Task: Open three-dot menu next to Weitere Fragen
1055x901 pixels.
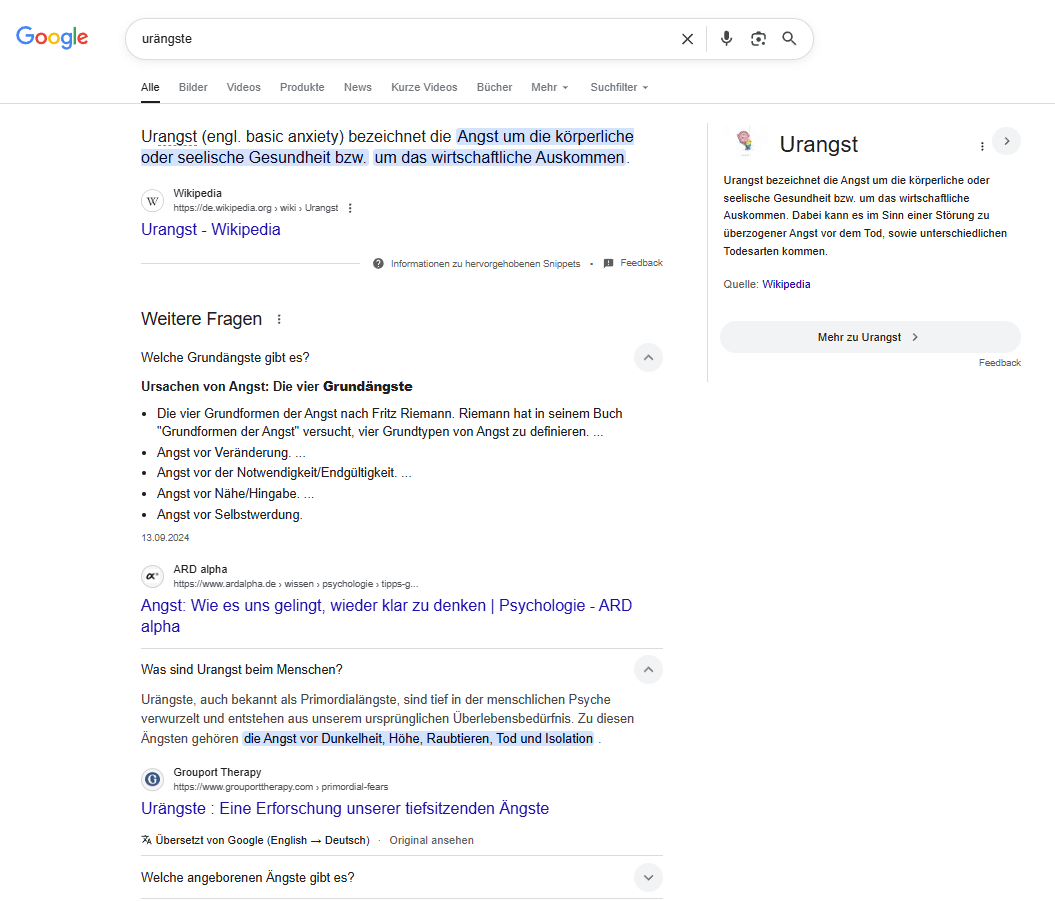Action: 279,320
